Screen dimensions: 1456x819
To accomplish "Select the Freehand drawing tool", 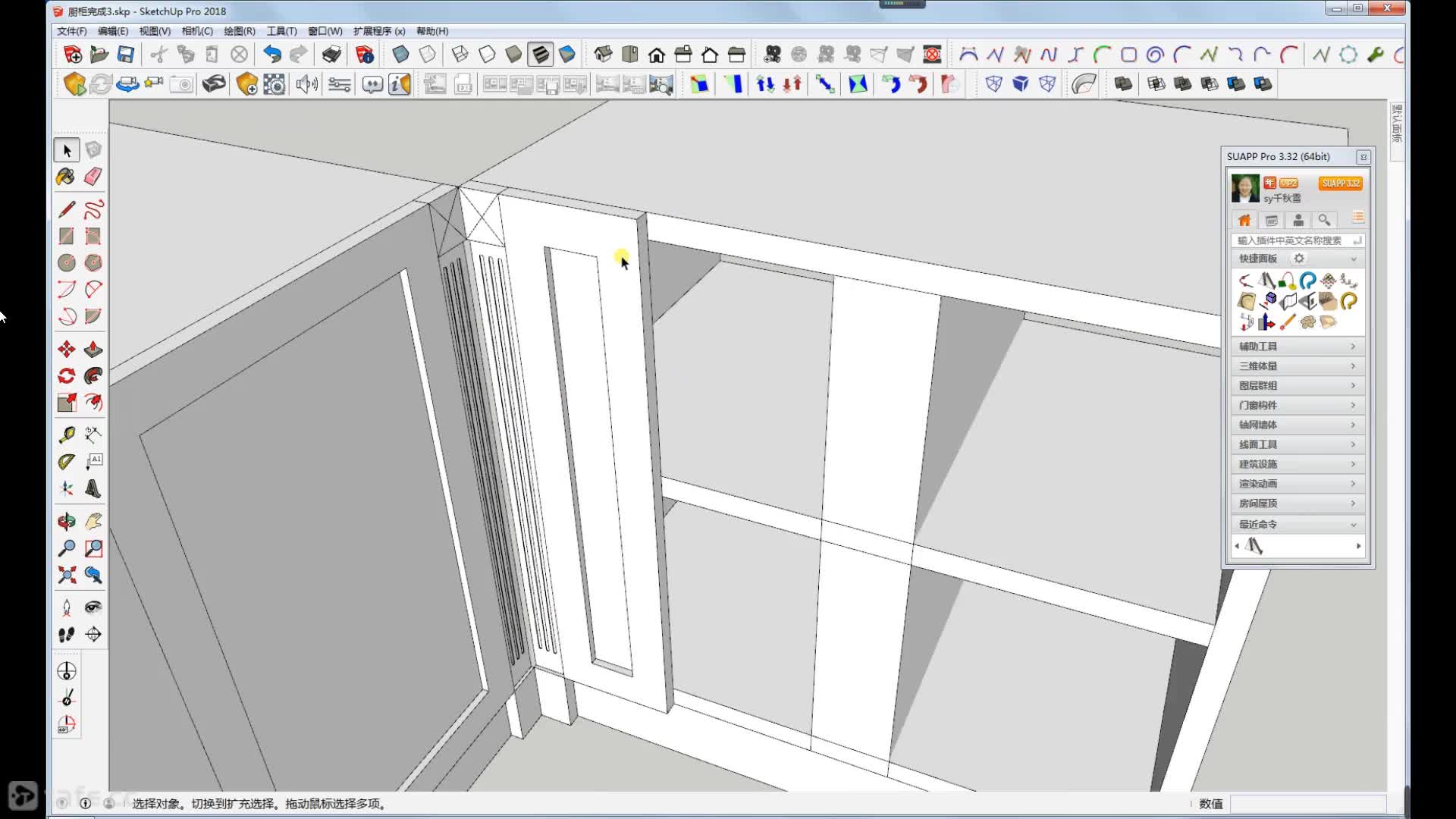I will coord(93,209).
